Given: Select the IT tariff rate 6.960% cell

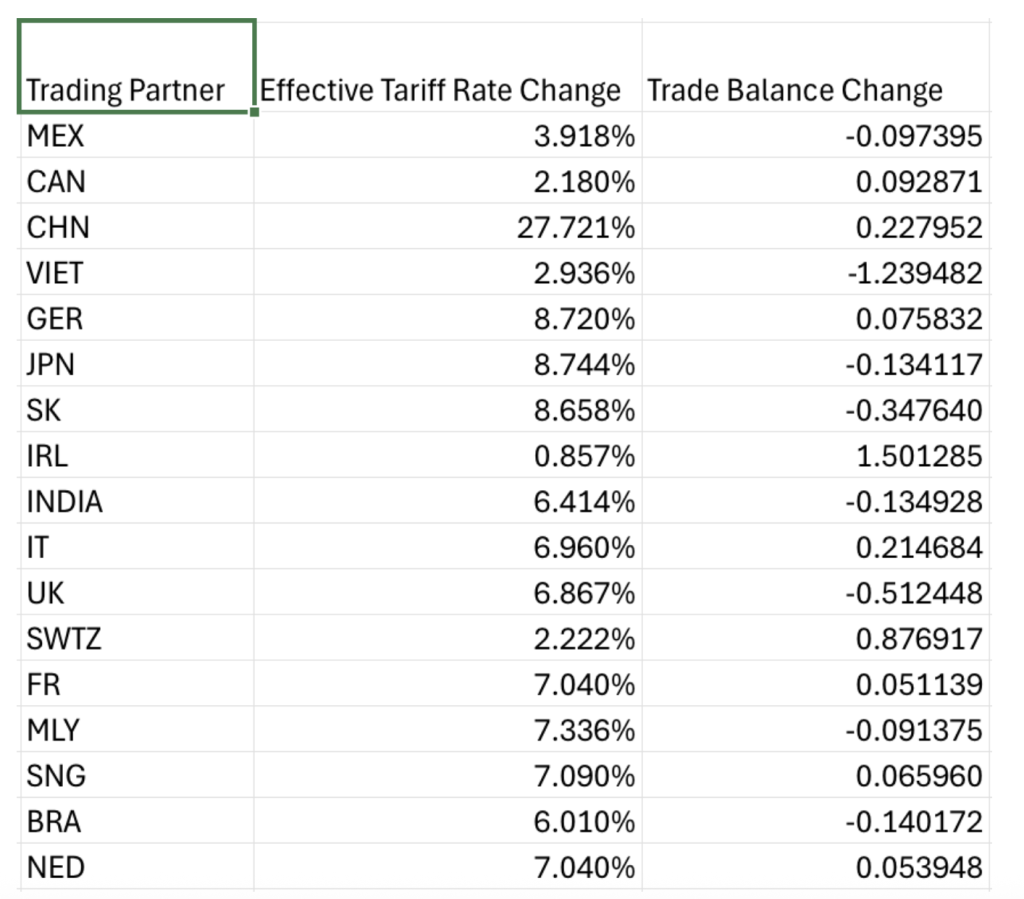Looking at the screenshot, I should coord(448,548).
